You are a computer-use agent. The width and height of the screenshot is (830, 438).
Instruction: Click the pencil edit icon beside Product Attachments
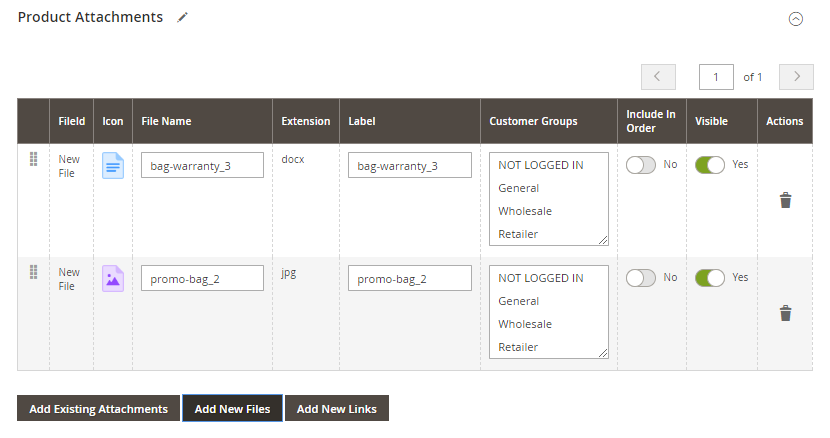182,17
